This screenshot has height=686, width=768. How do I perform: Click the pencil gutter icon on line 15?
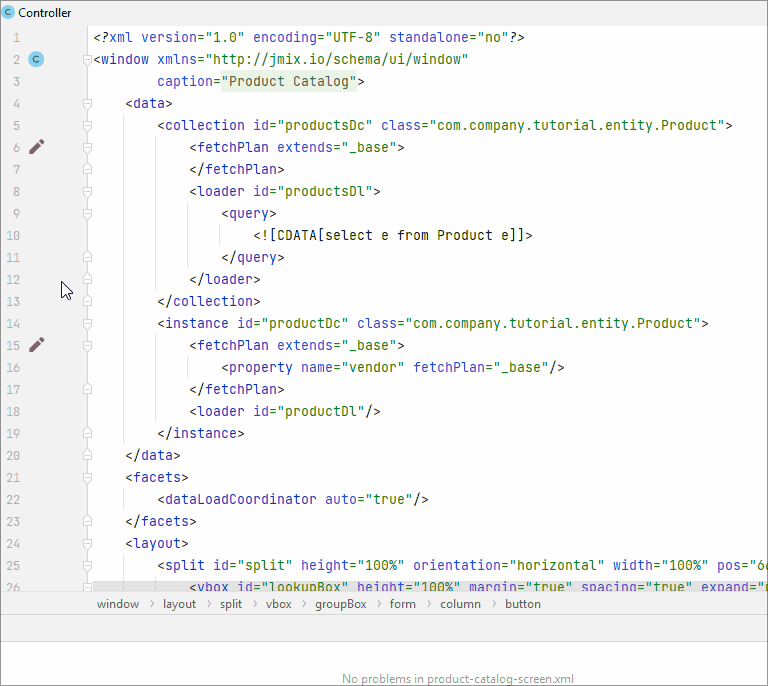pyautogui.click(x=37, y=345)
